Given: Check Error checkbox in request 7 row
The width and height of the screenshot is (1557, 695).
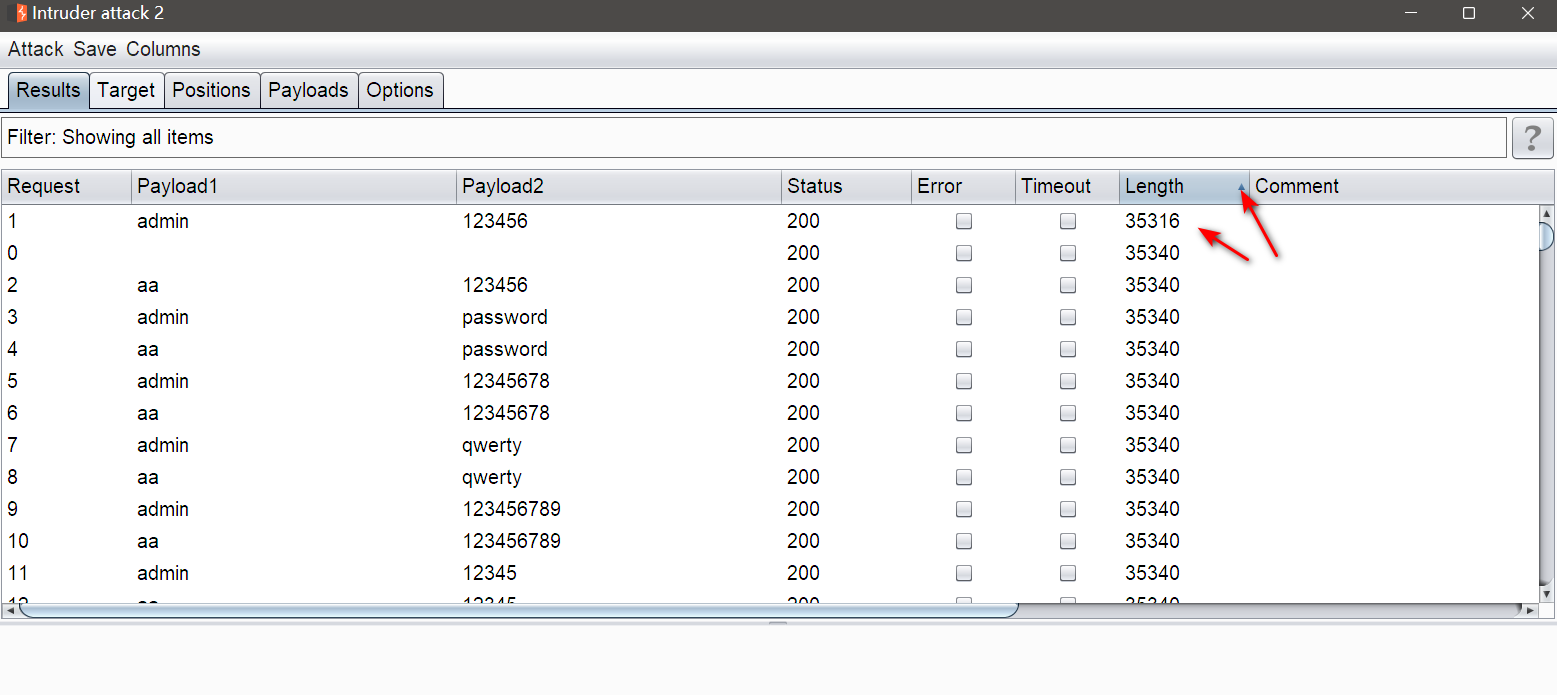Looking at the screenshot, I should (964, 446).
